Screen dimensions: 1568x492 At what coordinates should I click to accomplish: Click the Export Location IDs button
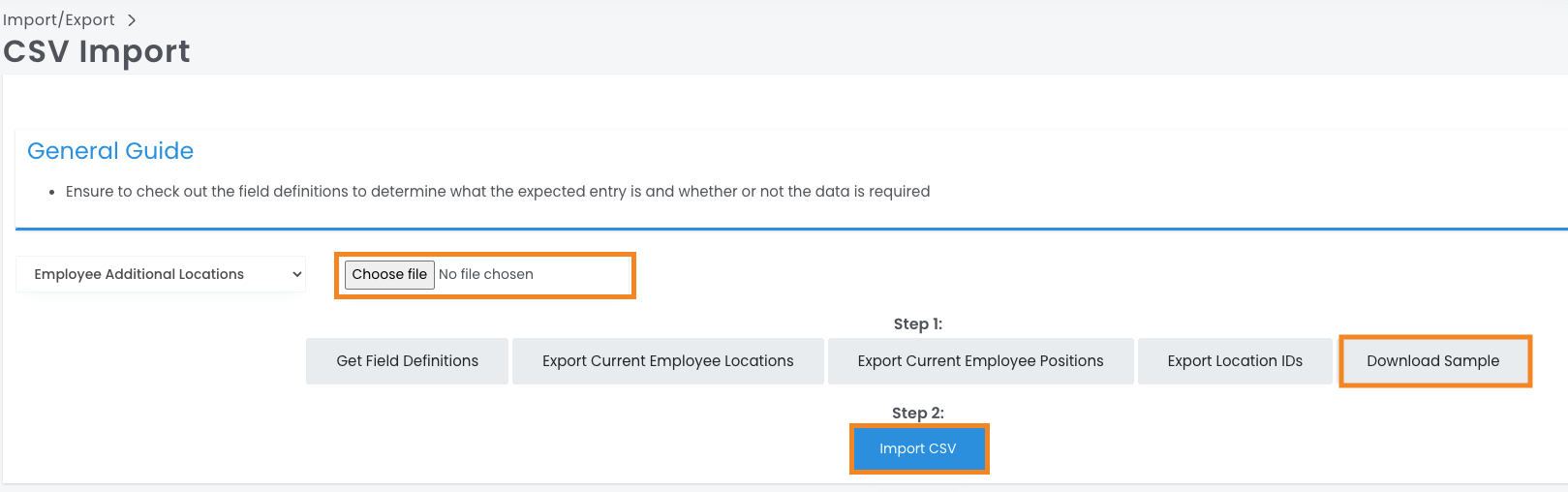pos(1235,361)
